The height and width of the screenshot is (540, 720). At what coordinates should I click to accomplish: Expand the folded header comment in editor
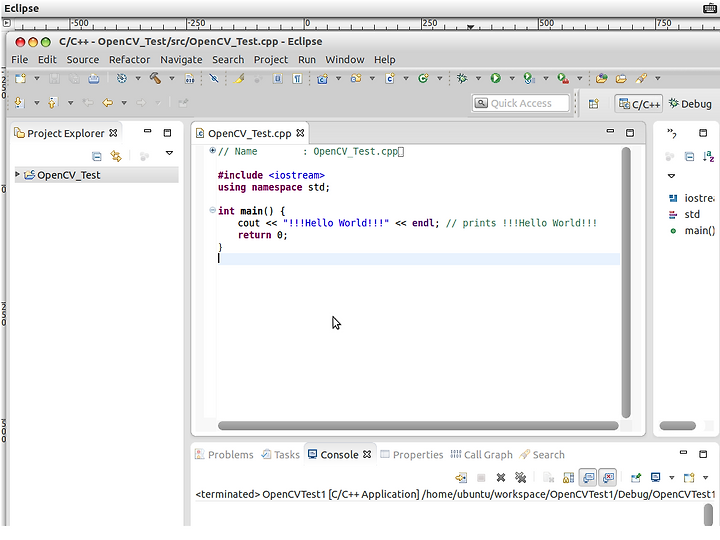pyautogui.click(x=212, y=150)
